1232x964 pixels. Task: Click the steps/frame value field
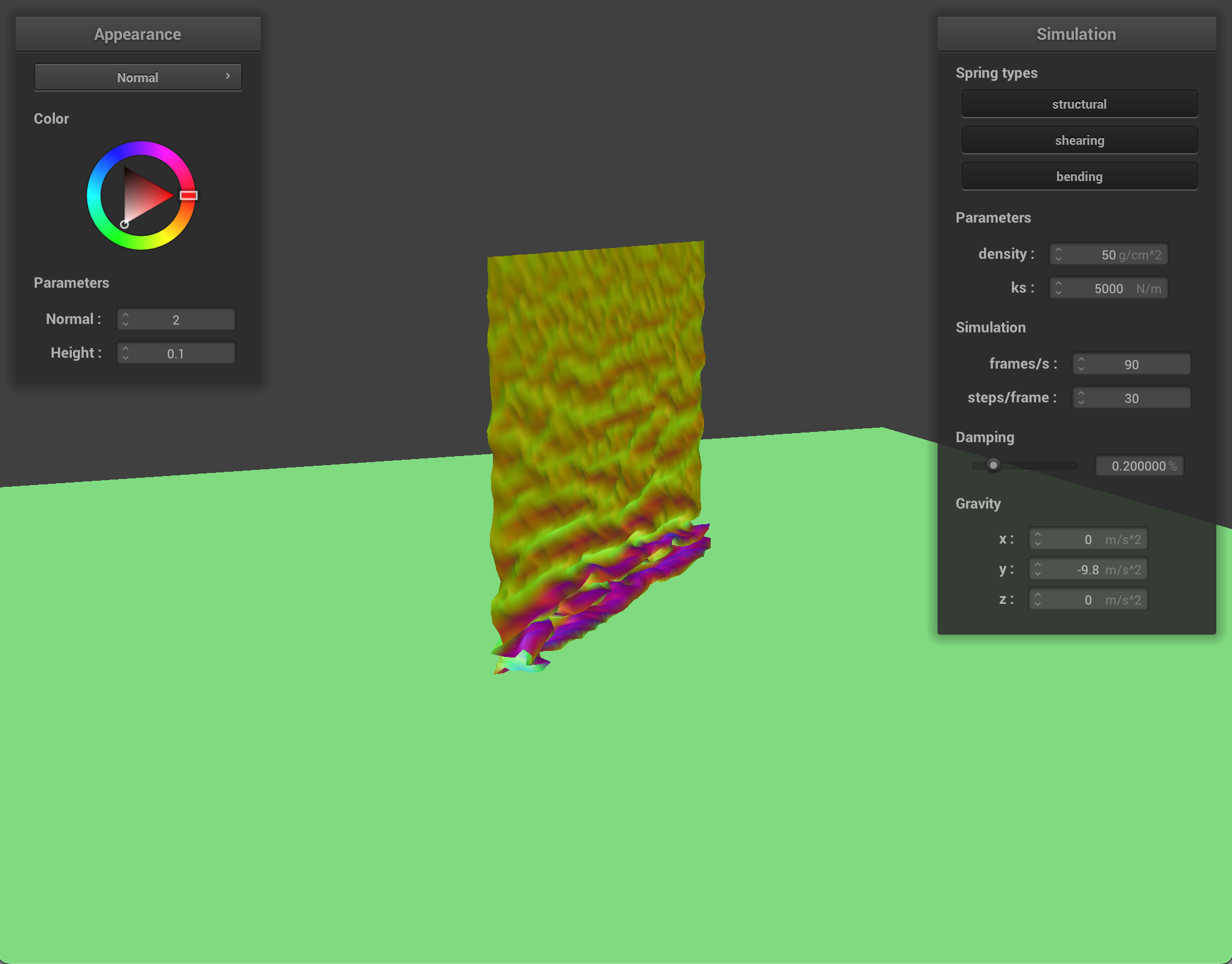point(1131,398)
